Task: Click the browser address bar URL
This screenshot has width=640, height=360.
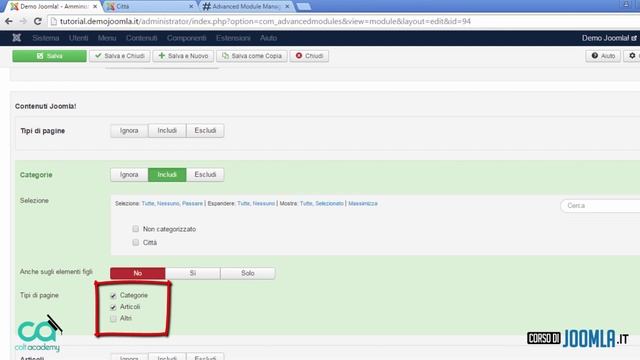Action: 265,21
